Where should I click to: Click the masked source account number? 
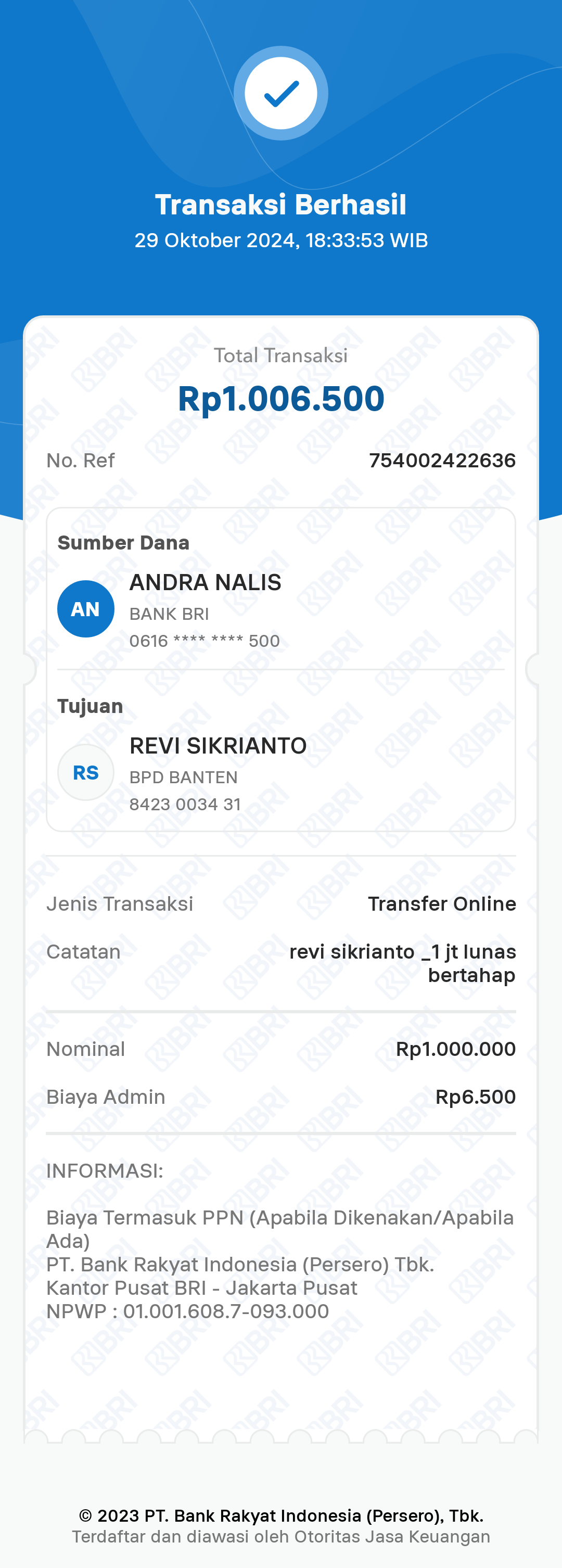(205, 641)
